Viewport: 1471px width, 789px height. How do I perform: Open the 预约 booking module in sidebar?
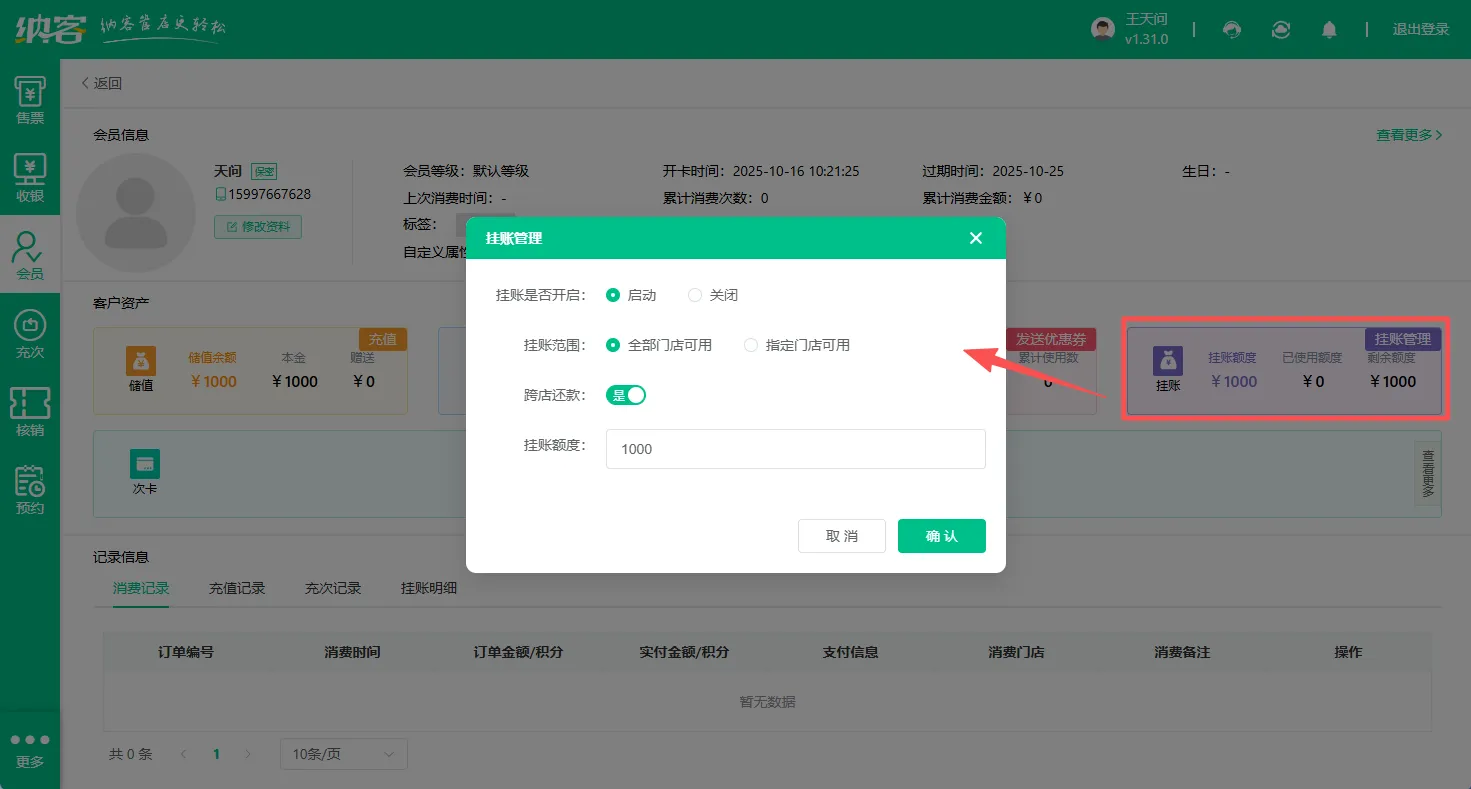(x=30, y=487)
